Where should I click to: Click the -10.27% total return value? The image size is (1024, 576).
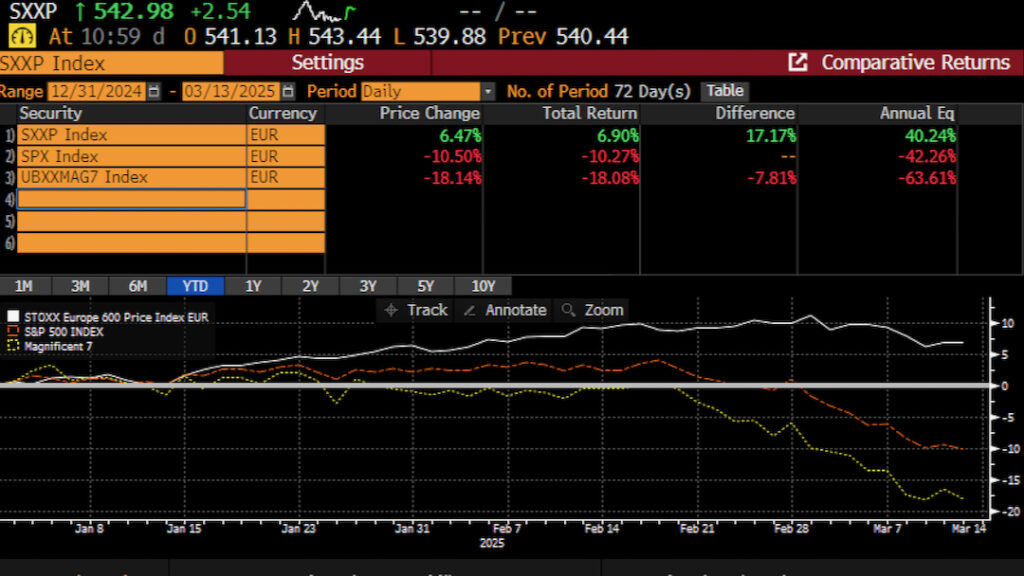(610, 157)
